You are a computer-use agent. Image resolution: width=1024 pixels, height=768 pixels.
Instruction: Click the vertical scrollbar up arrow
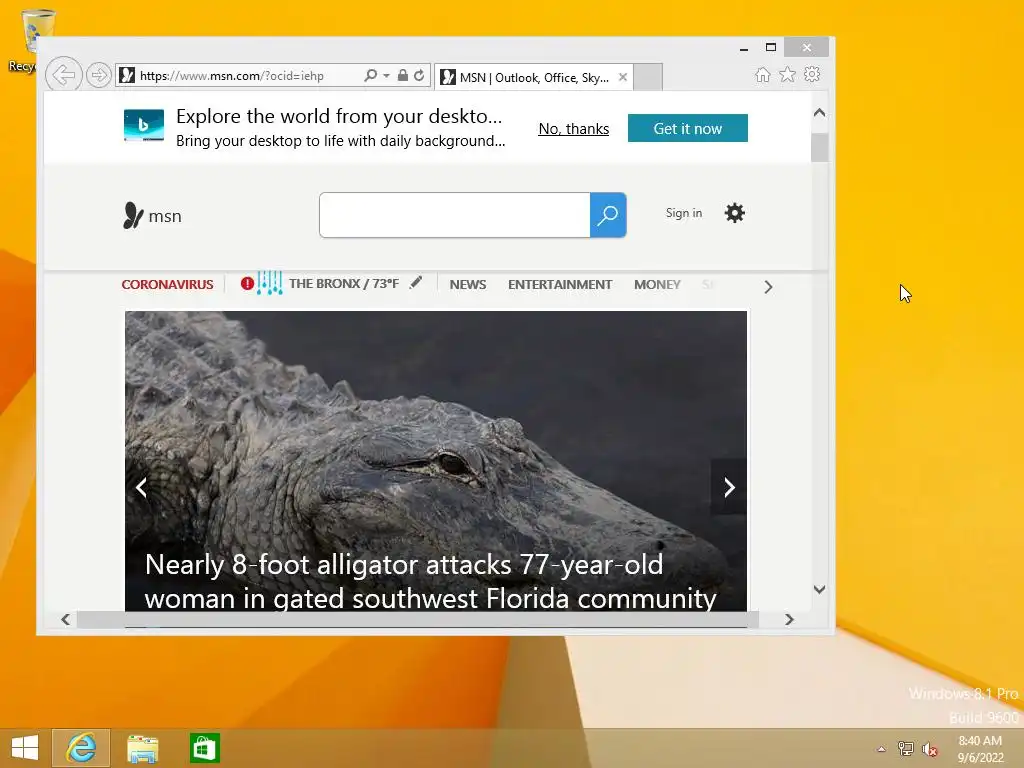(x=820, y=112)
